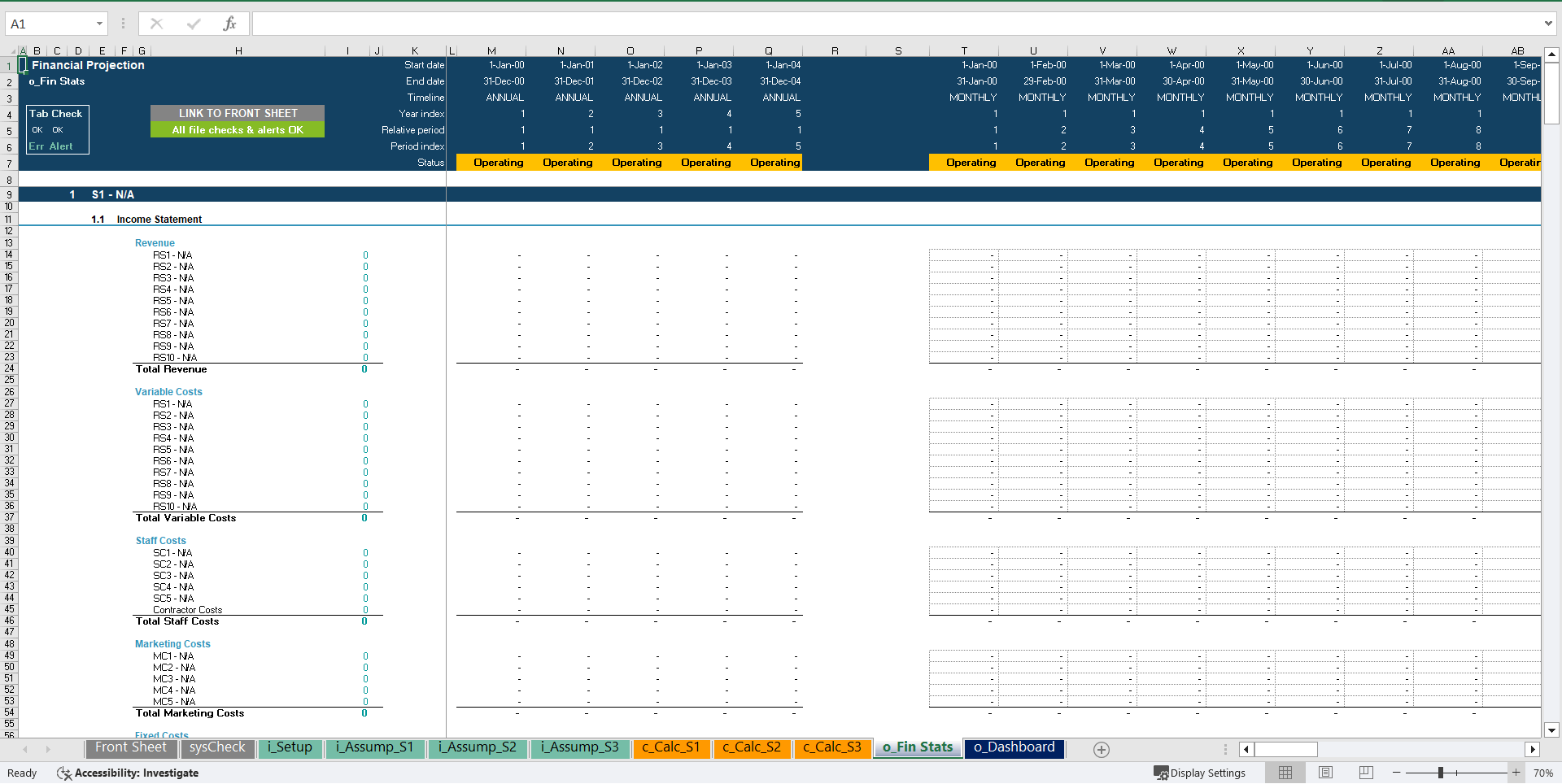1562x784 pixels.
Task: Expand the worksheet tabs with the New Sheet plus
Action: [x=1102, y=749]
